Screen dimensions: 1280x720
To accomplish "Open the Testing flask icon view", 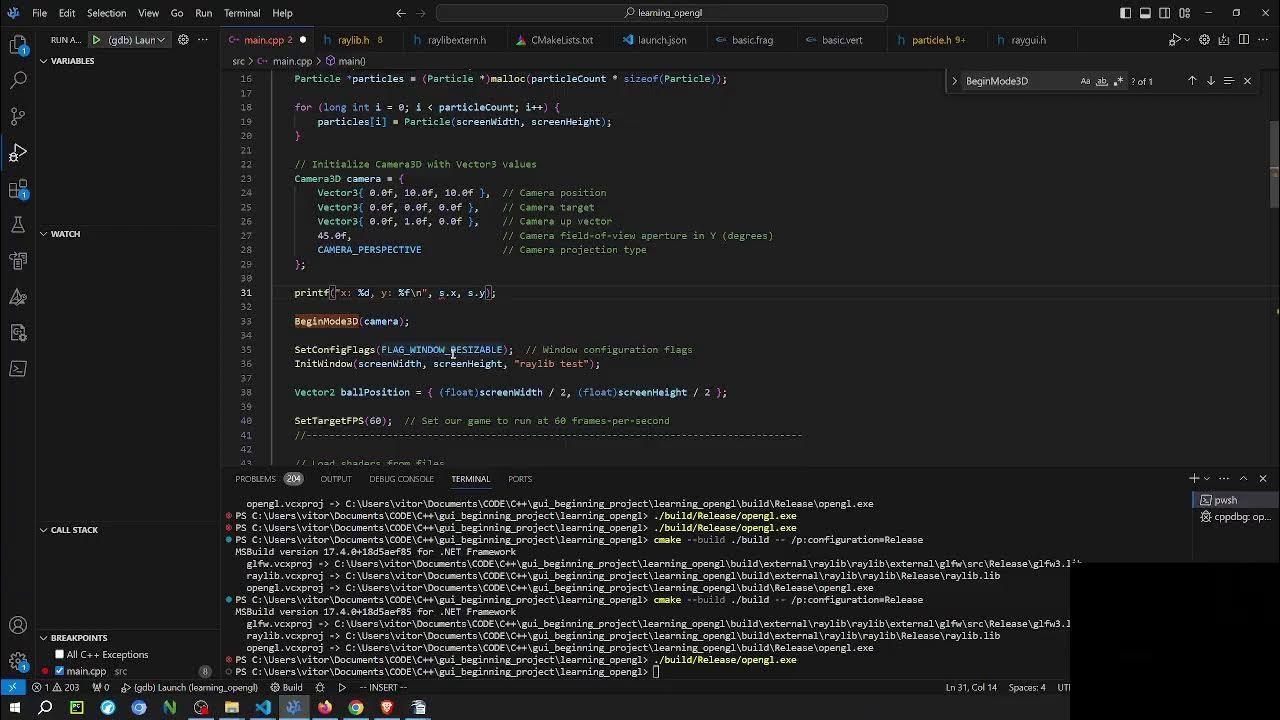I will click(18, 224).
